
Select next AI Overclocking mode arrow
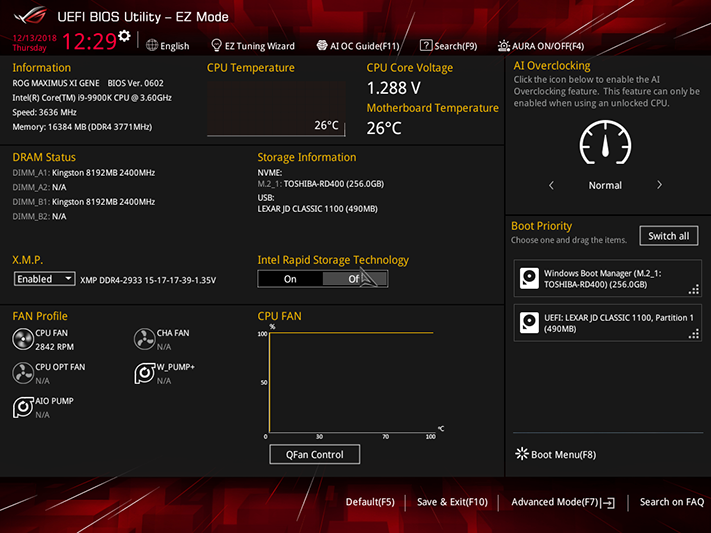tap(659, 185)
